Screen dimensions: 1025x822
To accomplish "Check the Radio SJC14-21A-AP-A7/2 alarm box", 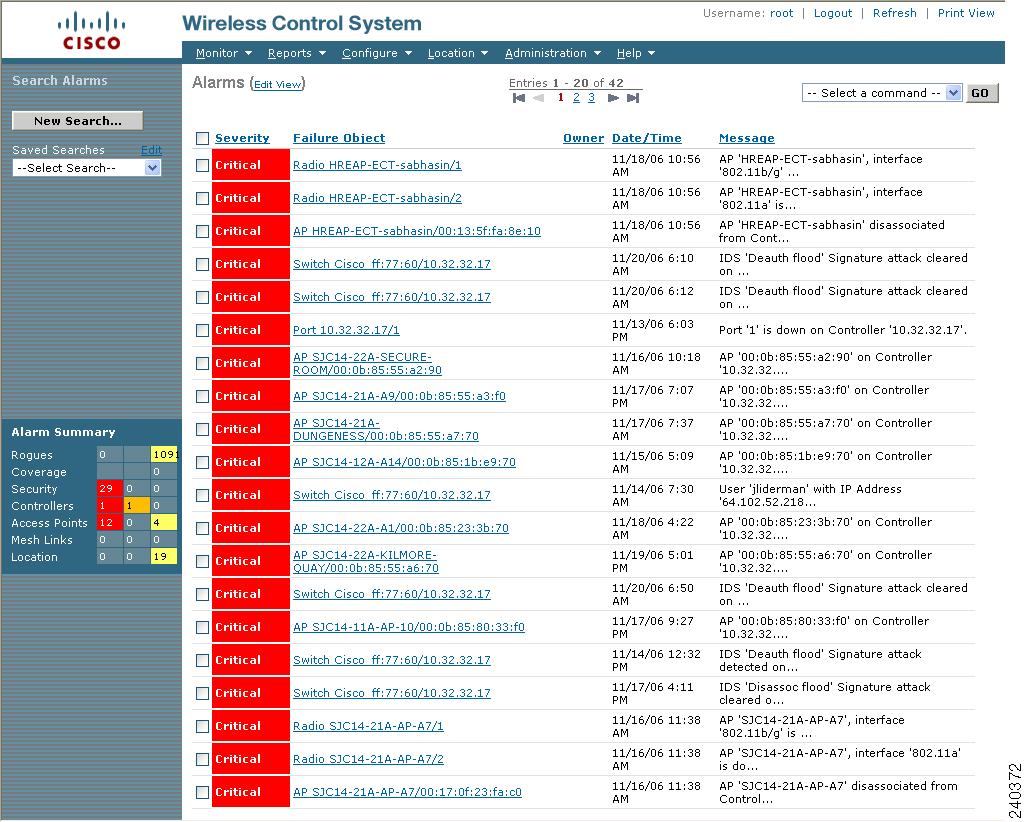I will (x=203, y=759).
